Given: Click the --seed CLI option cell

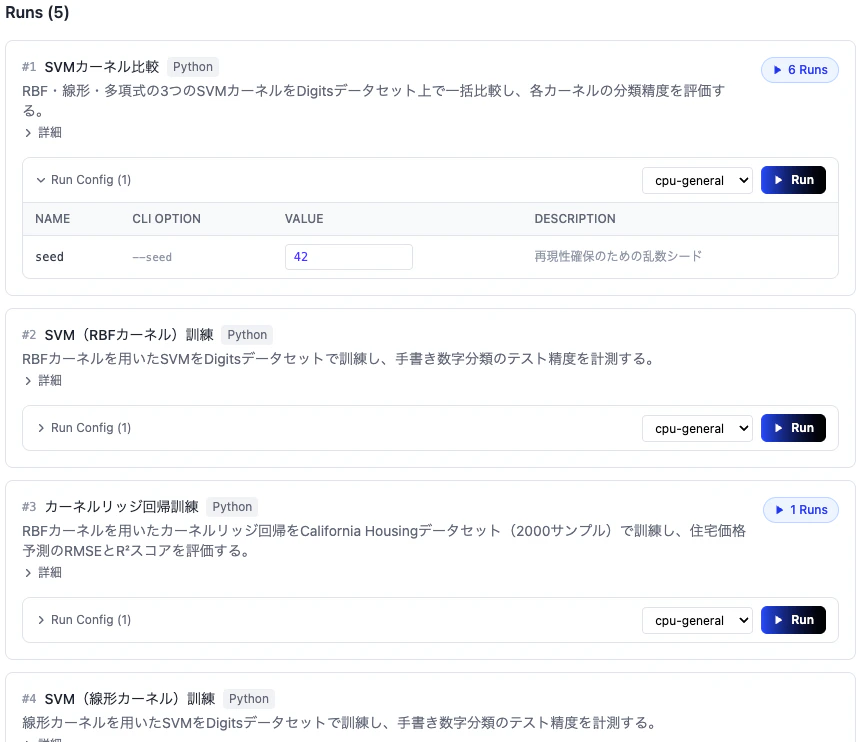Looking at the screenshot, I should pyautogui.click(x=152, y=257).
